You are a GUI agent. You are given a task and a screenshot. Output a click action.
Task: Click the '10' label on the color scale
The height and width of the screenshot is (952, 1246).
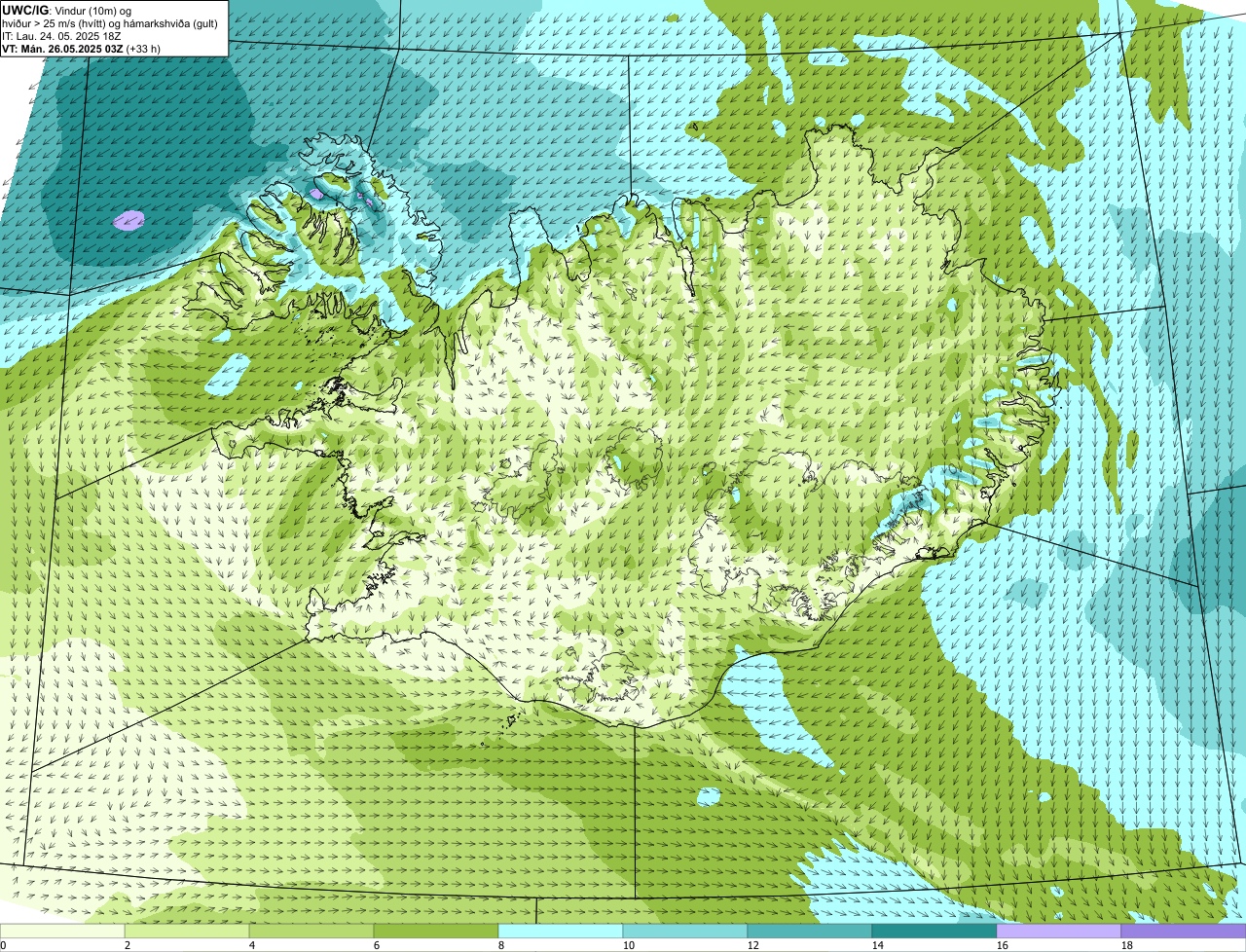629,945
